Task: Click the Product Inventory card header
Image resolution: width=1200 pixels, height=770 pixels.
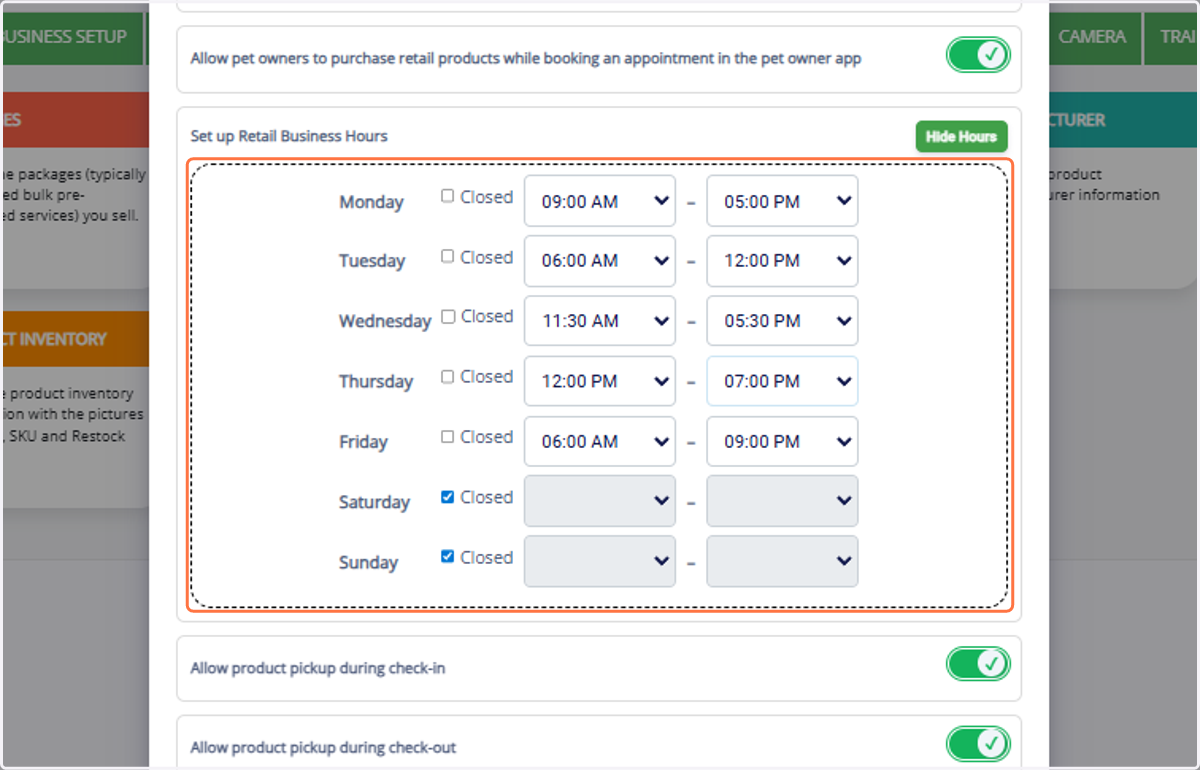Action: coord(75,339)
